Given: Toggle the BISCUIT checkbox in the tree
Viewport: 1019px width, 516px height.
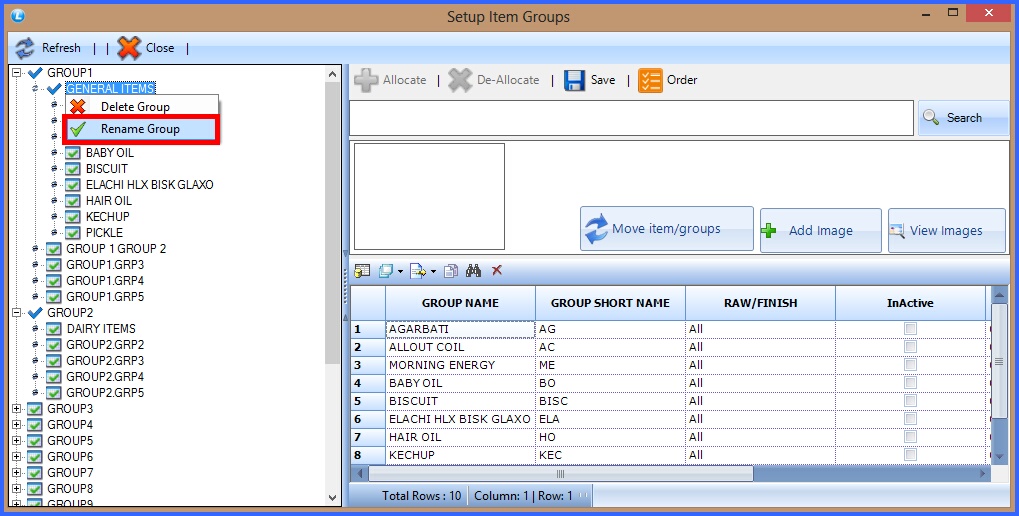Looking at the screenshot, I should (x=73, y=169).
